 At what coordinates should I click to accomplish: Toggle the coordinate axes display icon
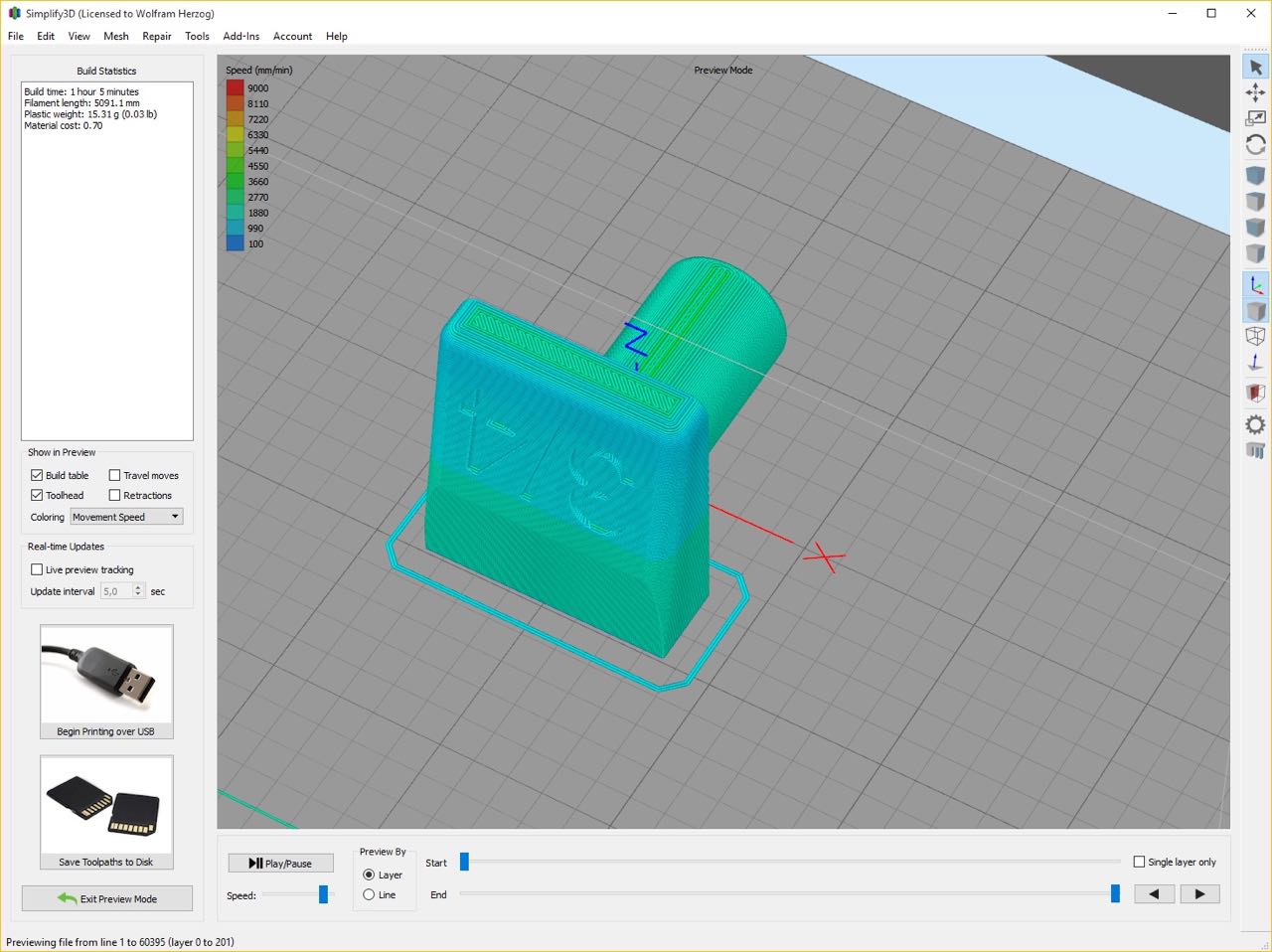pyautogui.click(x=1255, y=285)
